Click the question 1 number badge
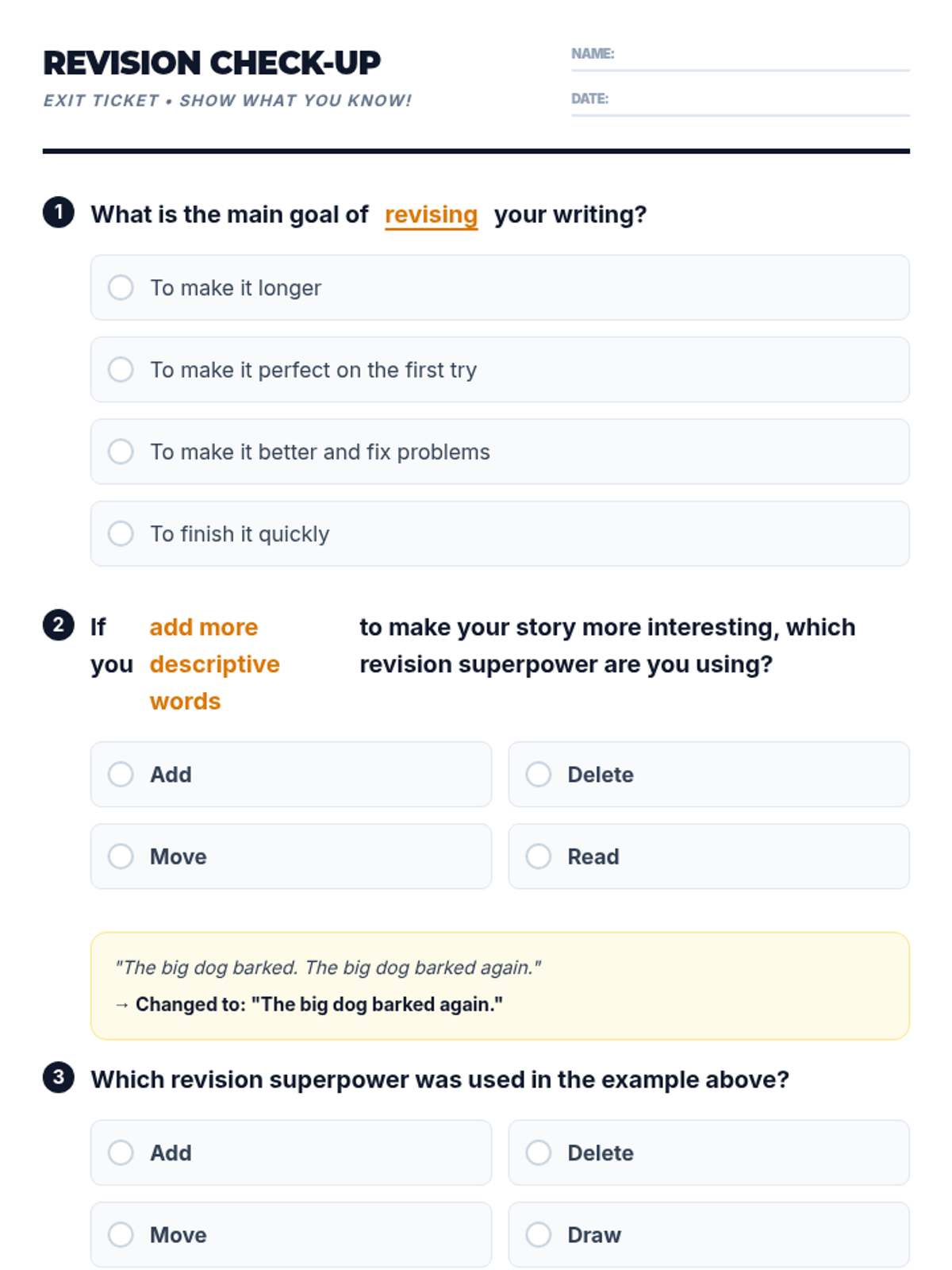This screenshot has height=1270, width=952. click(x=59, y=213)
